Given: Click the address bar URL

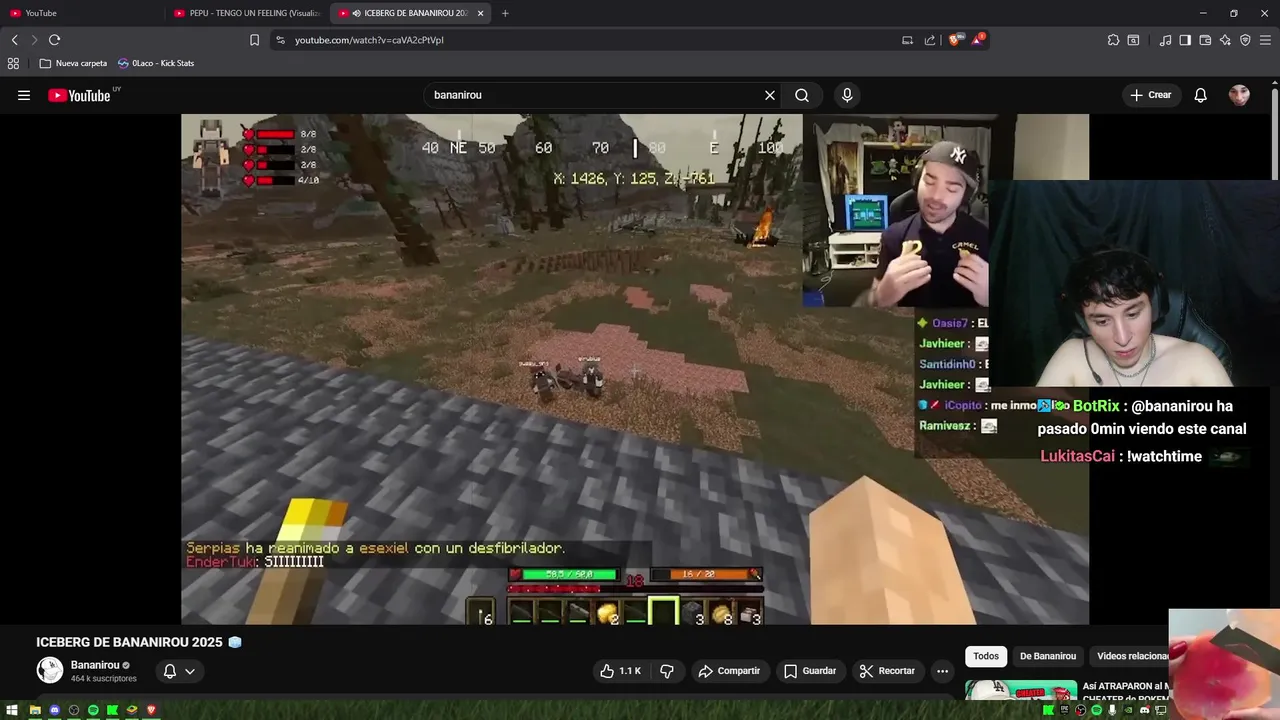Looking at the screenshot, I should pos(369,40).
